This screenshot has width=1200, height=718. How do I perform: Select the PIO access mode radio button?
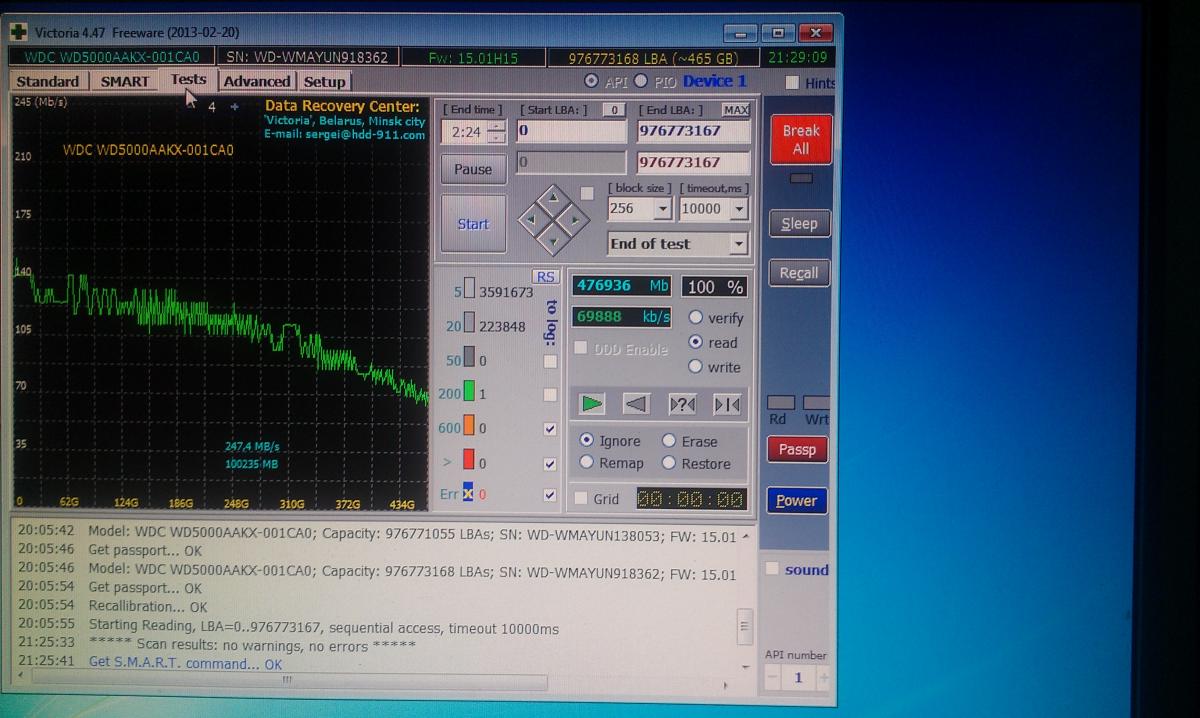641,81
